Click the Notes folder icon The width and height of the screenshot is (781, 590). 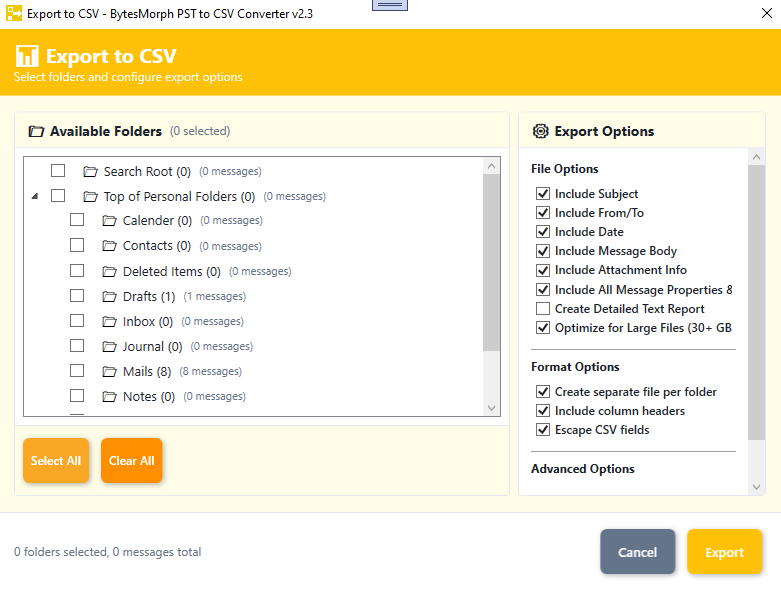click(109, 397)
